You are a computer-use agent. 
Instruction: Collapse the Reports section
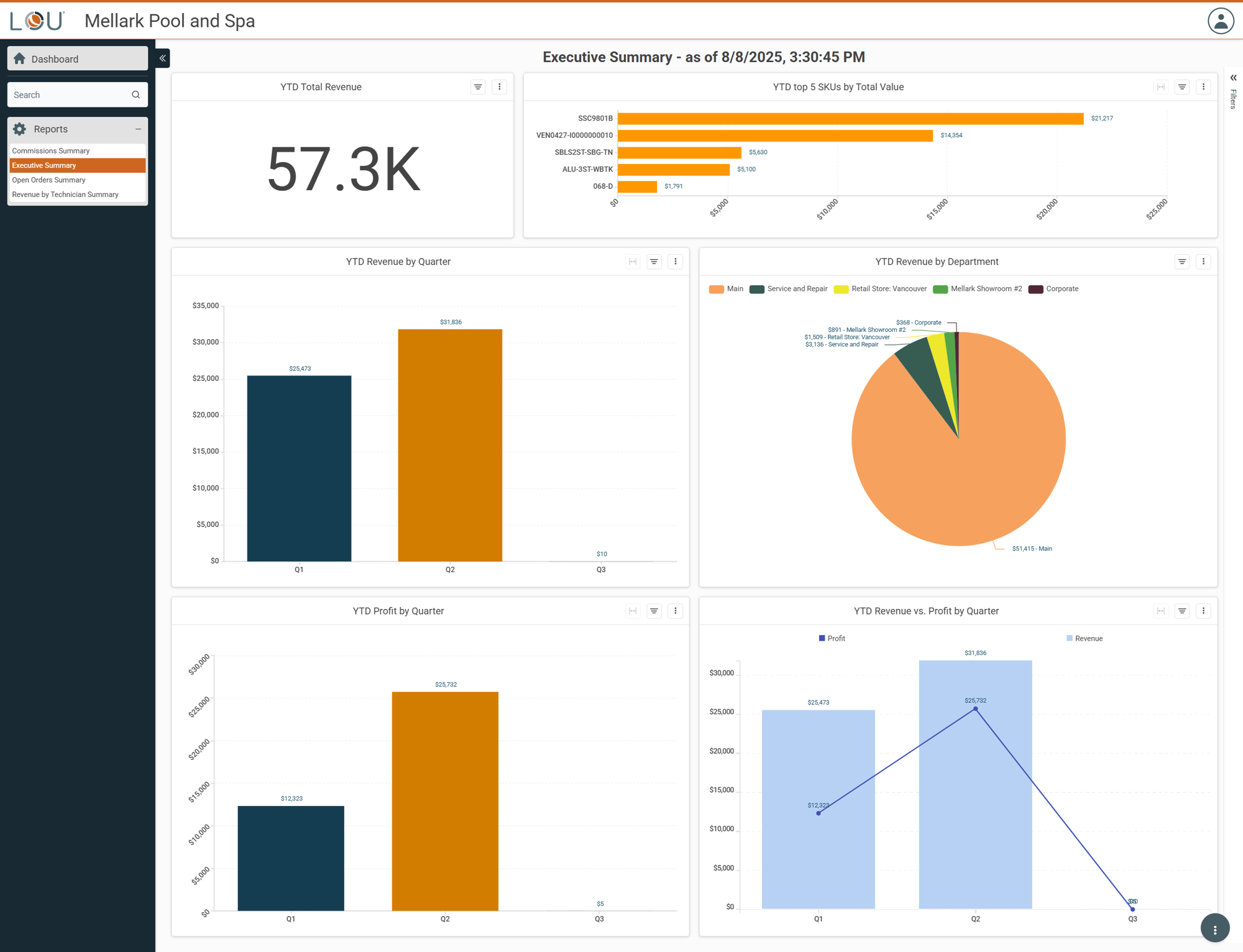click(x=138, y=129)
